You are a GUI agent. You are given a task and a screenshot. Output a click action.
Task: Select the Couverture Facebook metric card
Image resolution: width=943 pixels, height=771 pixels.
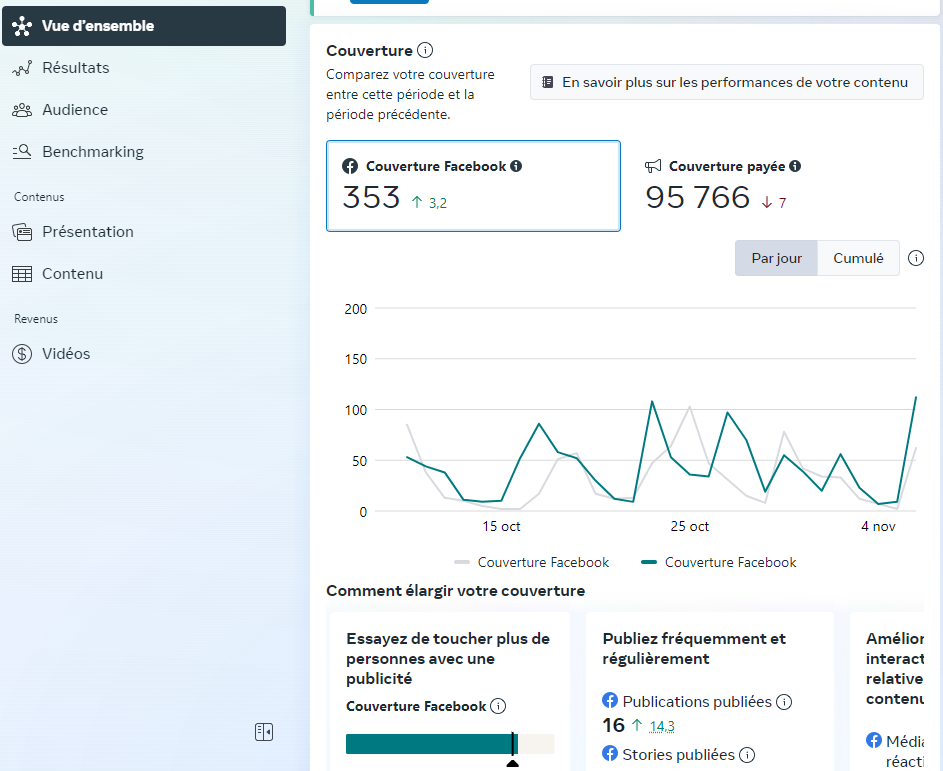click(x=473, y=186)
